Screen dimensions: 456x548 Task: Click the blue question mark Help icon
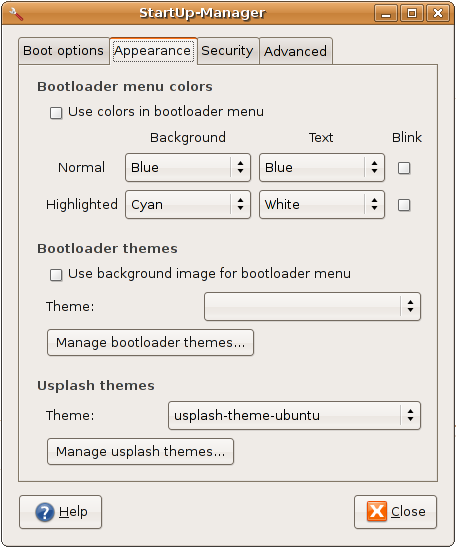tap(45, 512)
